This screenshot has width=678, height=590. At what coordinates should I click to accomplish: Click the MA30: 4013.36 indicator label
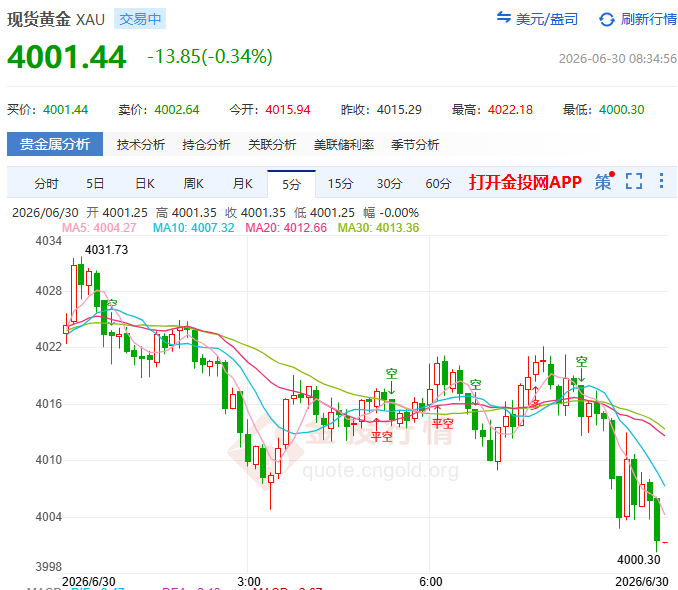click(378, 228)
